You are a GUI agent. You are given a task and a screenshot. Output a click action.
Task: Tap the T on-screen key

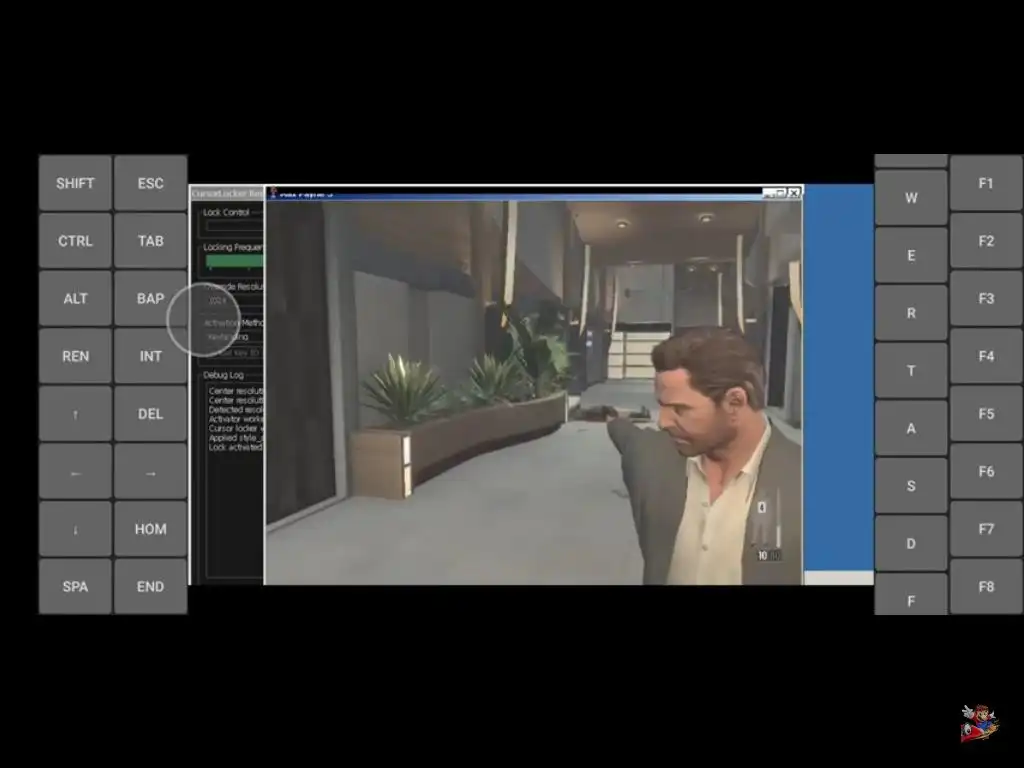[911, 370]
